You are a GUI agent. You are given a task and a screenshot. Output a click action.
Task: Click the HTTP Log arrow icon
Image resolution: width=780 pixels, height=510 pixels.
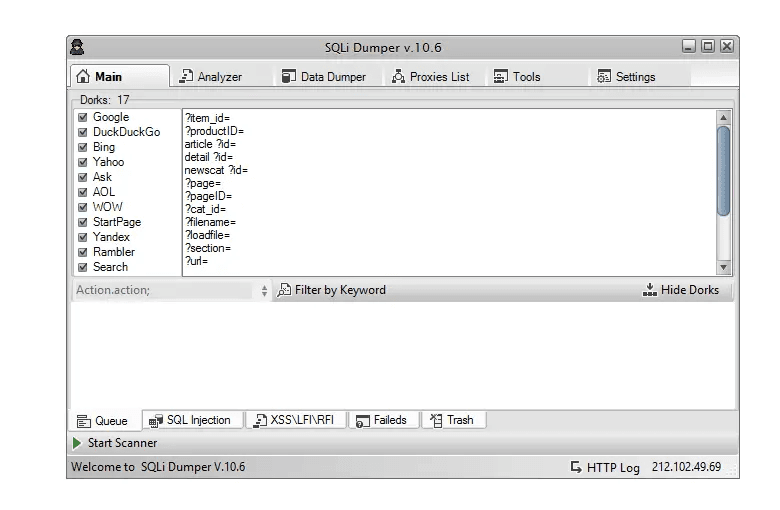[x=576, y=467]
